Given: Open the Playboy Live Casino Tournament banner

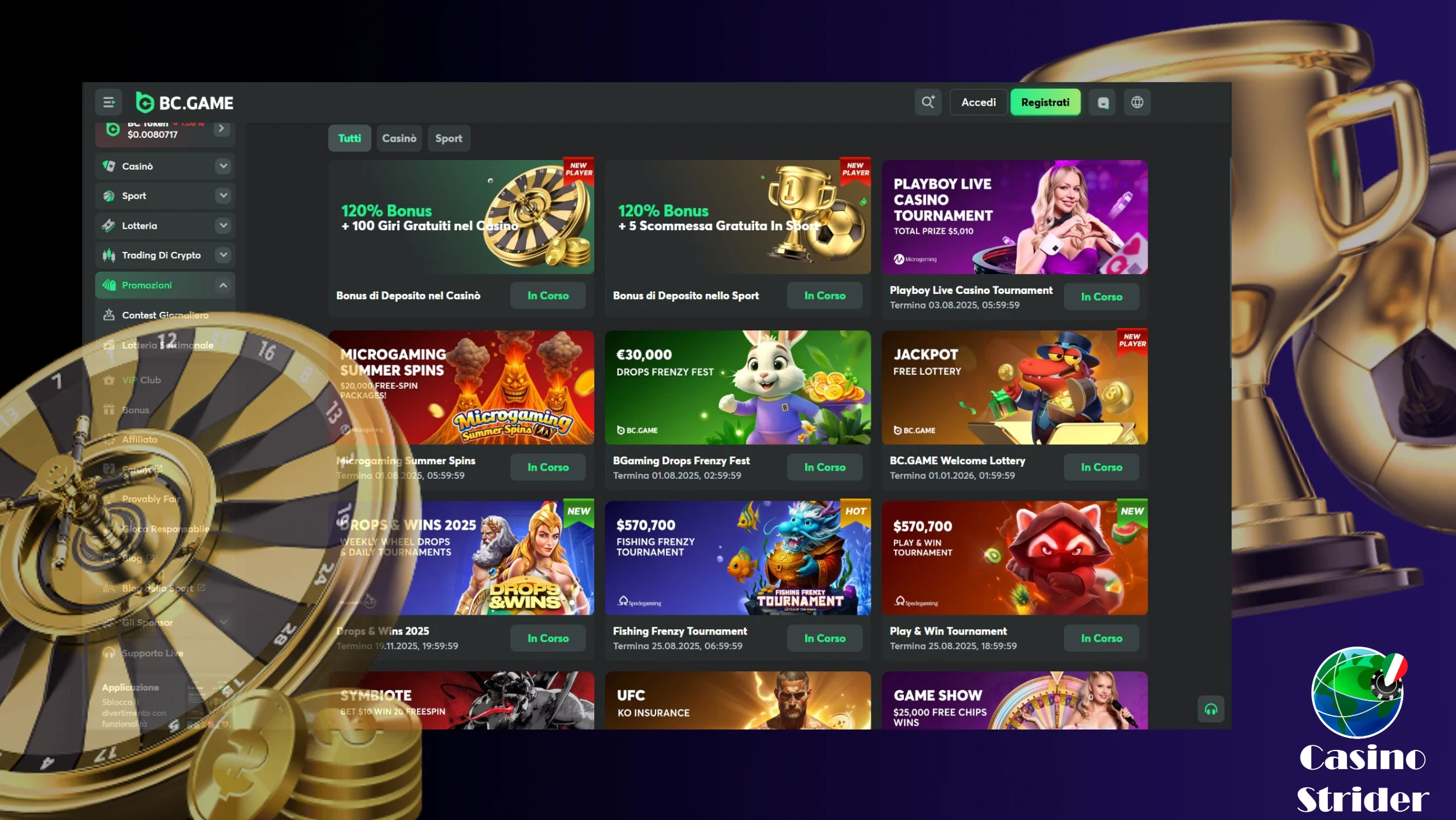Looking at the screenshot, I should coord(1014,217).
